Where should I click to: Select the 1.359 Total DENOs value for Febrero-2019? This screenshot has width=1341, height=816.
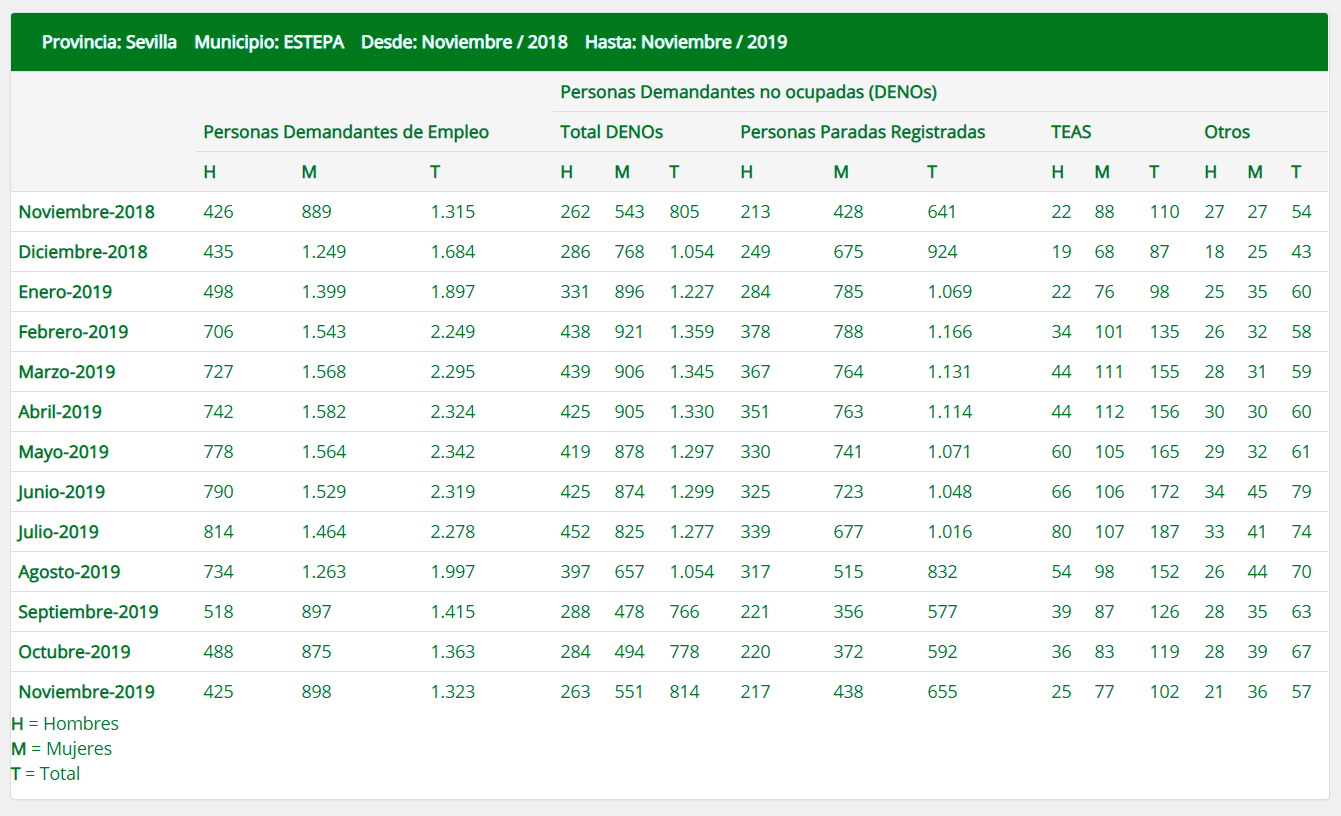pos(691,332)
